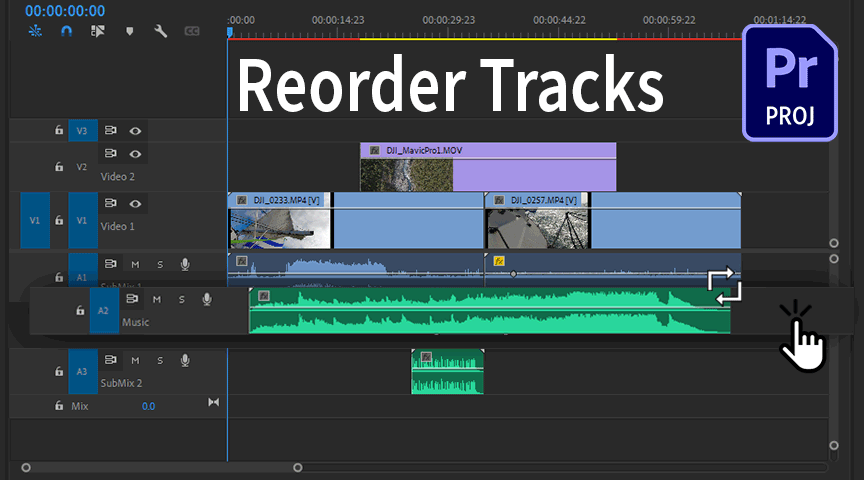This screenshot has width=864, height=480.
Task: Open Timeline Display Settings wrench
Action: [x=160, y=31]
